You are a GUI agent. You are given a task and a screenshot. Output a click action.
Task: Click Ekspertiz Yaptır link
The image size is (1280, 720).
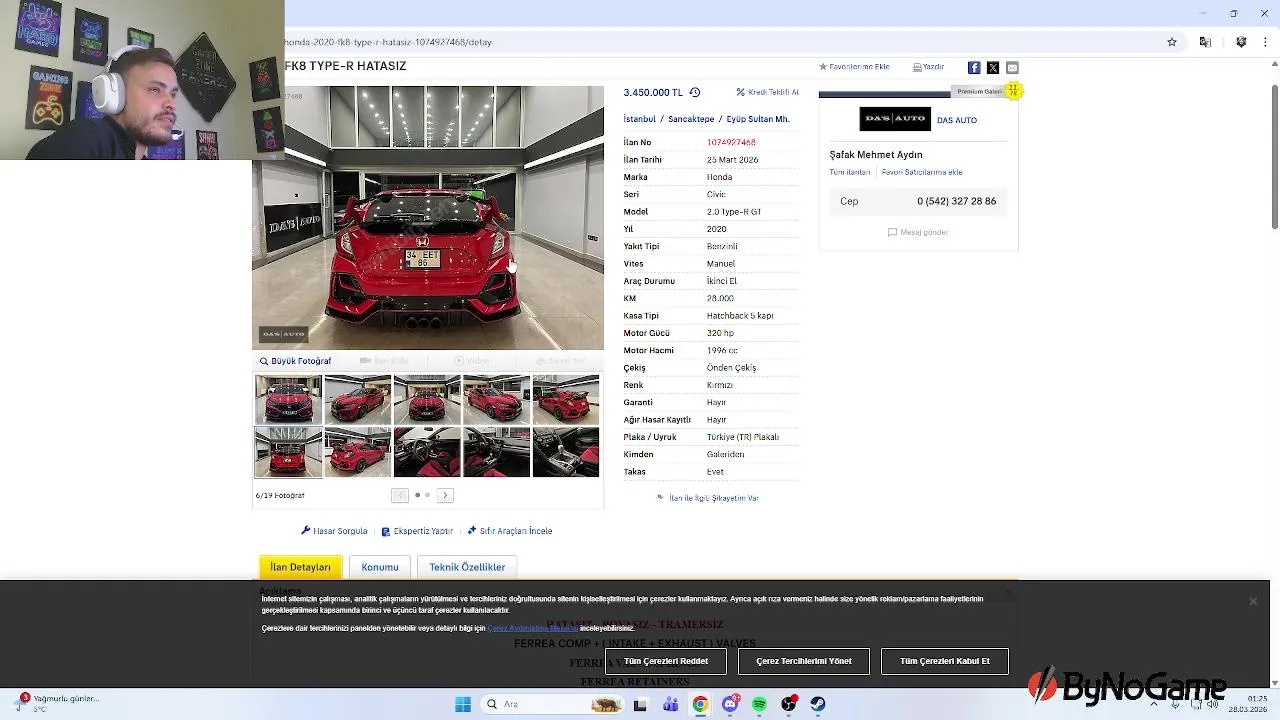click(417, 531)
